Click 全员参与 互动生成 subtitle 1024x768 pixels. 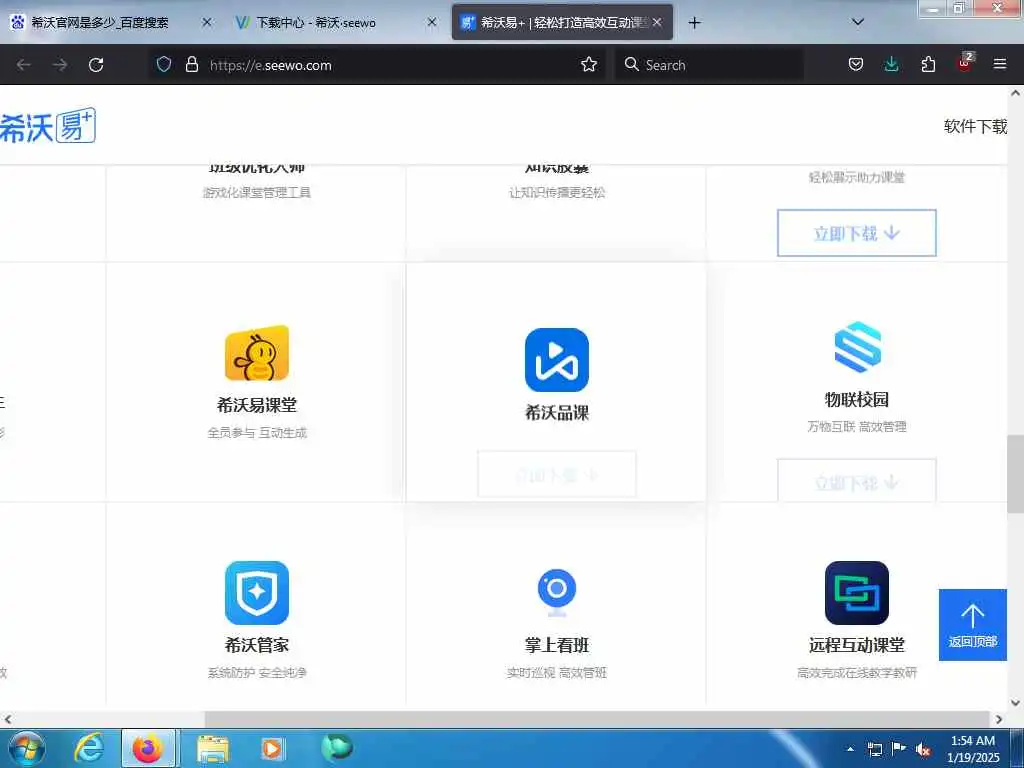point(257,432)
